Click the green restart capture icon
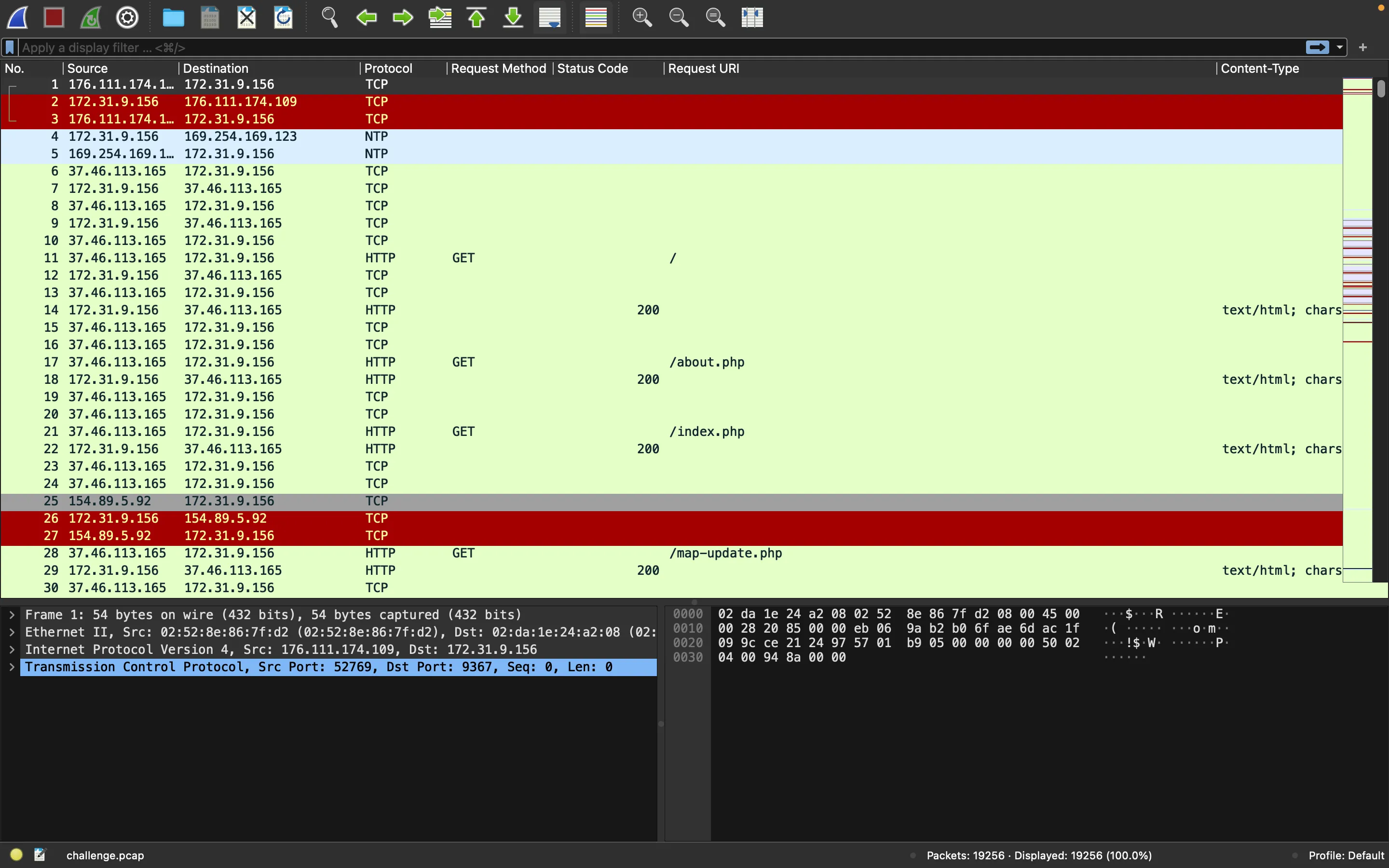 [91, 17]
